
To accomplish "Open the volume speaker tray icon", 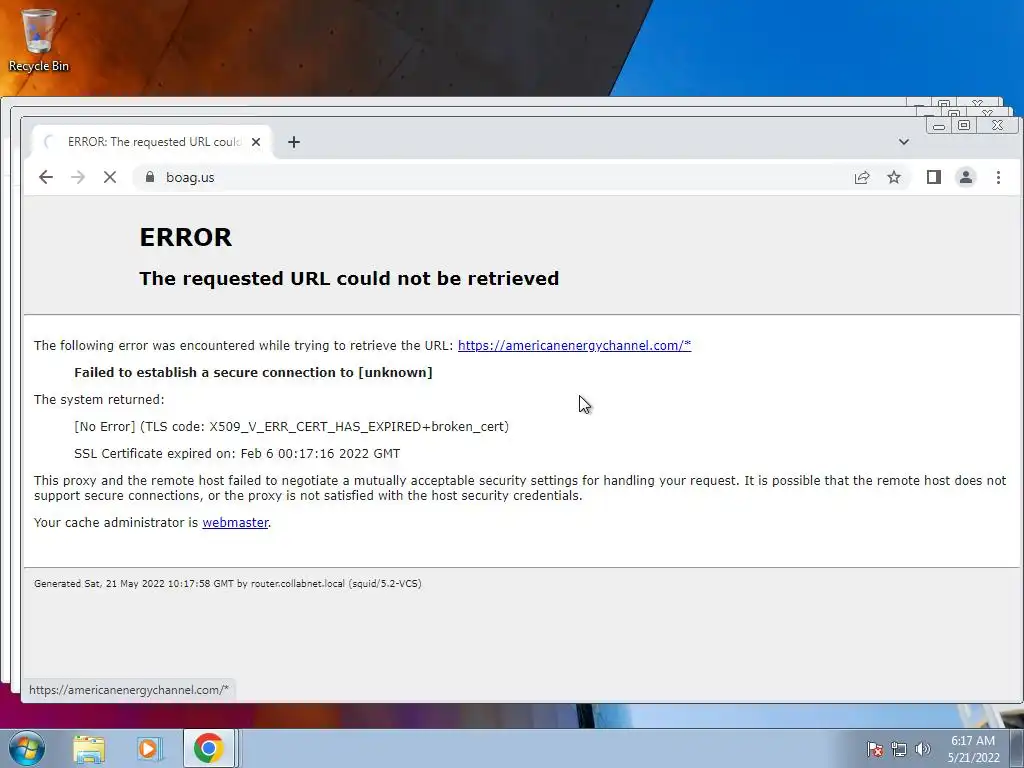I will click(923, 749).
